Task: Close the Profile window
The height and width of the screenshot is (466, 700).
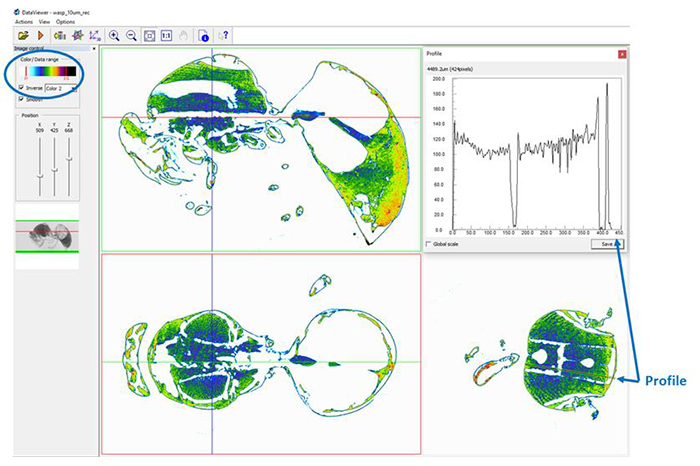Action: 622,53
